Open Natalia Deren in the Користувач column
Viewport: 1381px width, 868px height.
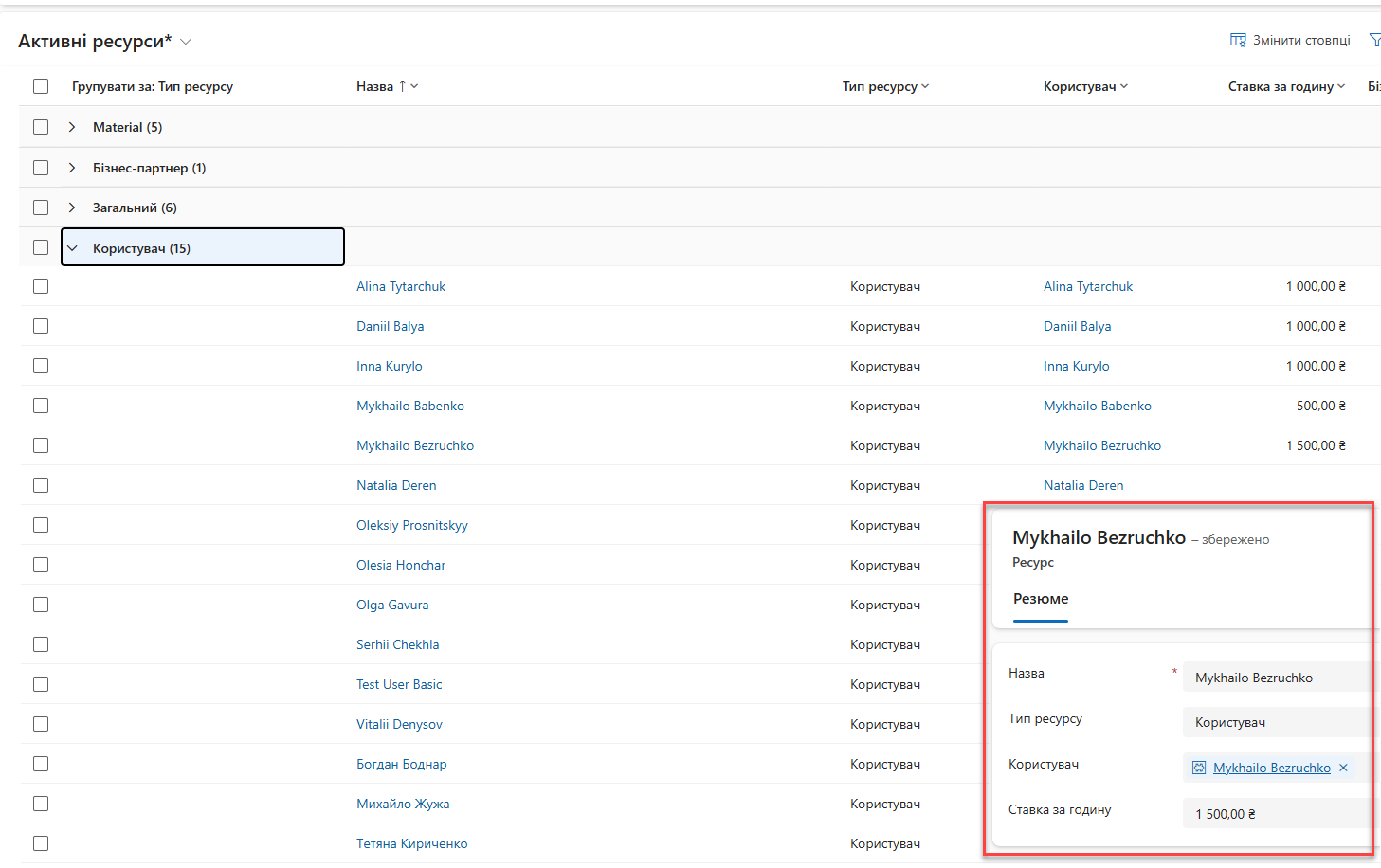pos(1083,485)
